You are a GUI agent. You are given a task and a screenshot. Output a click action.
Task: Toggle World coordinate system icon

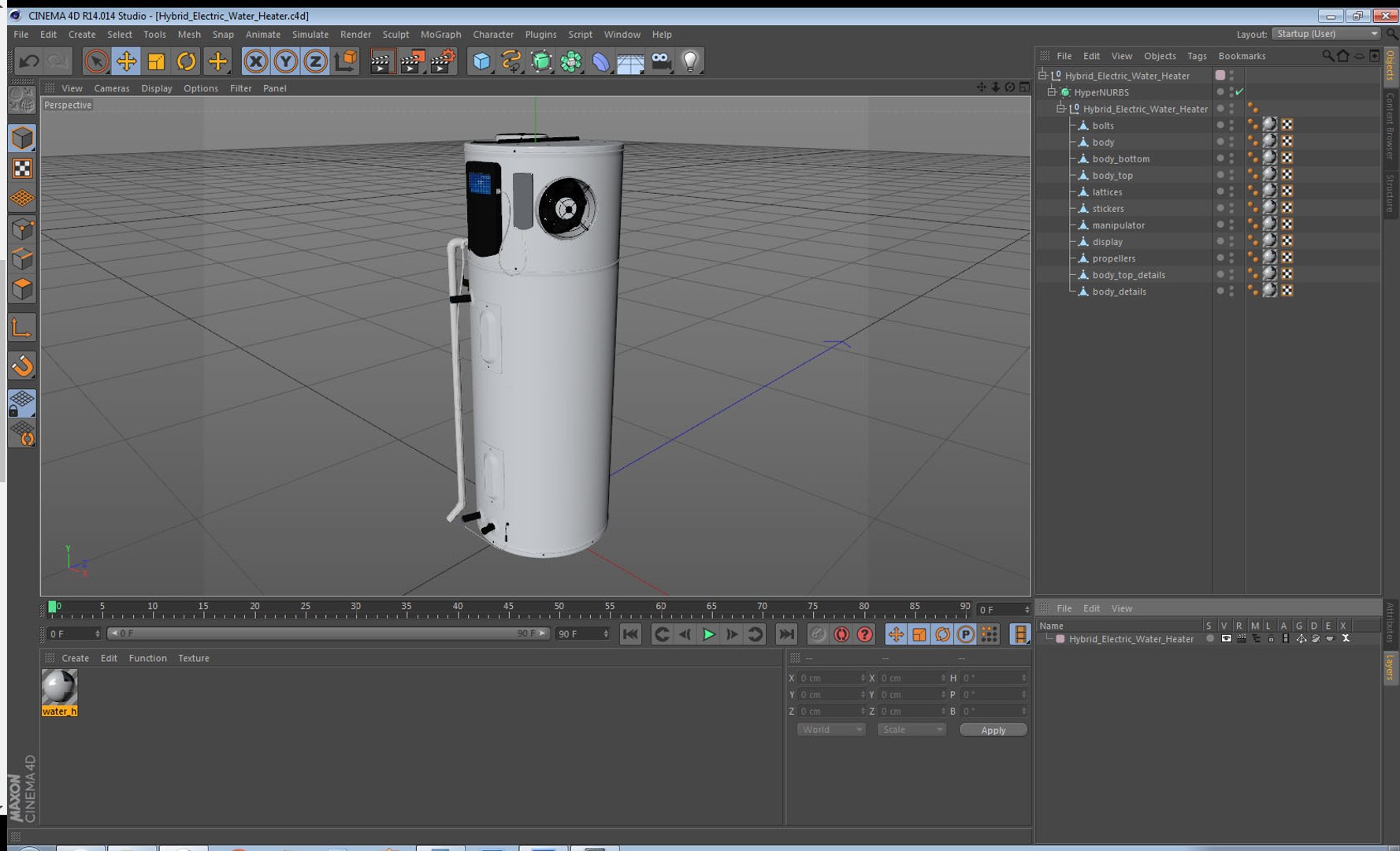click(x=345, y=61)
